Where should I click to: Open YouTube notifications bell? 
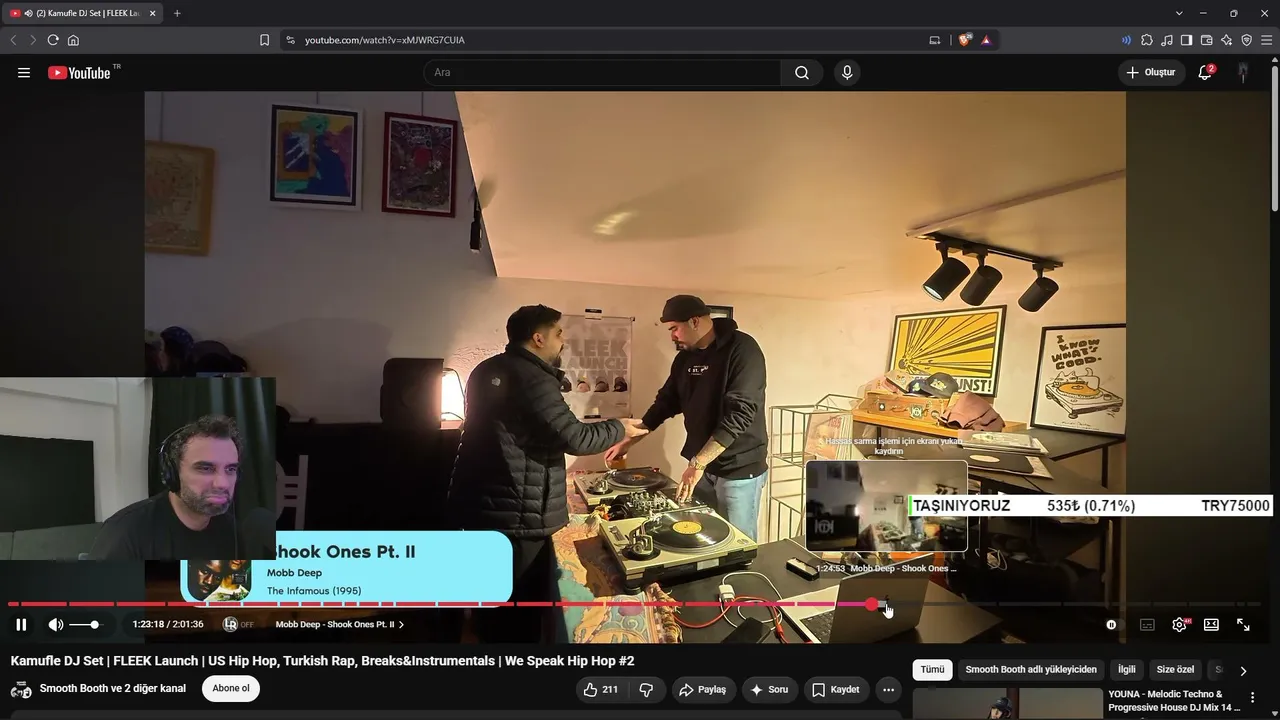pyautogui.click(x=1205, y=73)
